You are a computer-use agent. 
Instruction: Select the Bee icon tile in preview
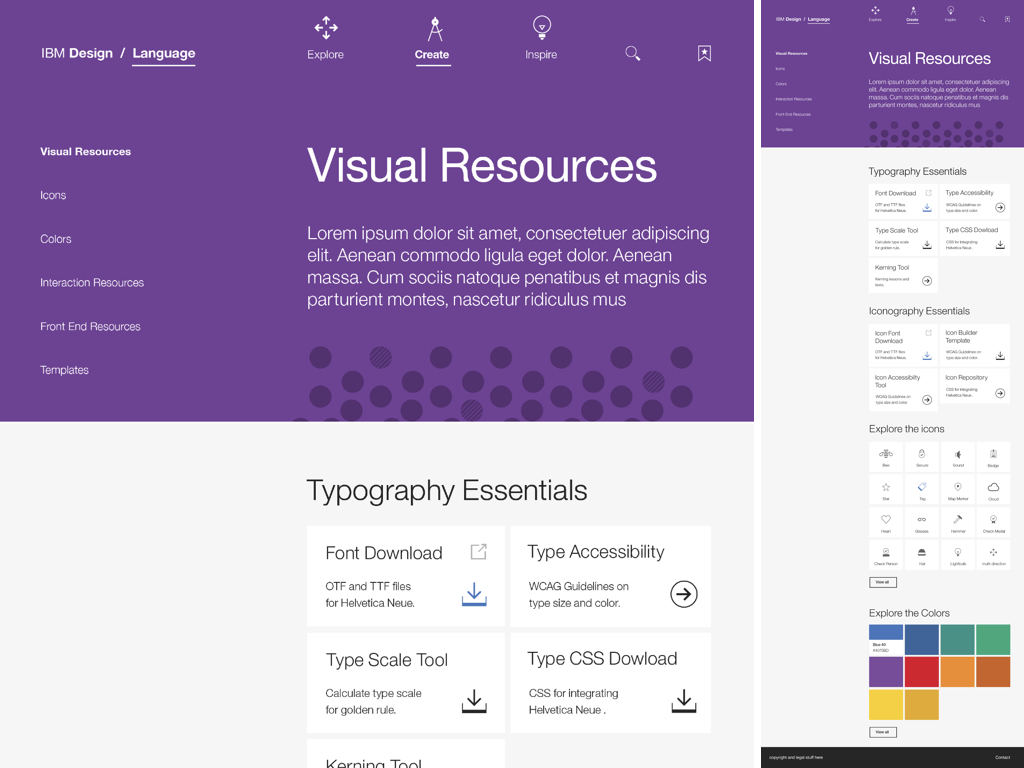coord(886,456)
